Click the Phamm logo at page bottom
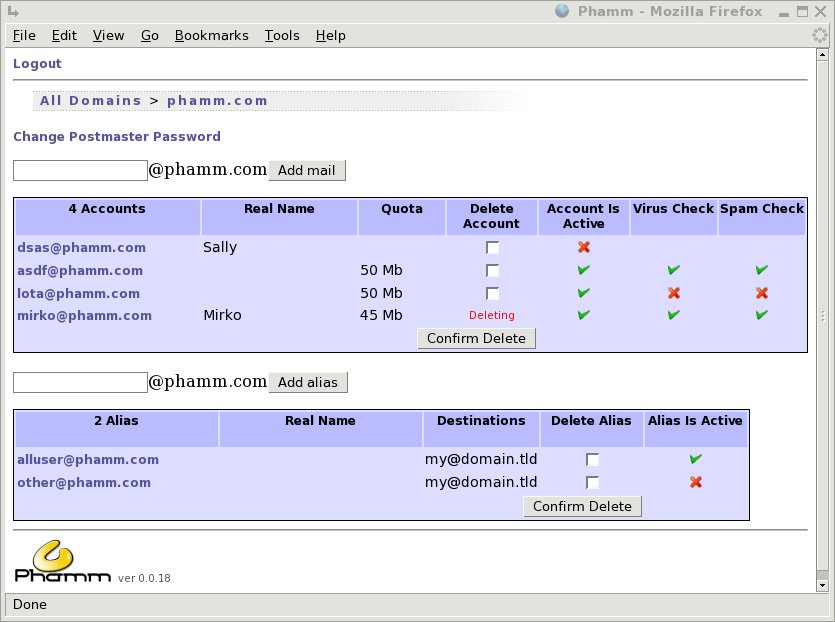The height and width of the screenshot is (622, 835). pyautogui.click(x=62, y=562)
